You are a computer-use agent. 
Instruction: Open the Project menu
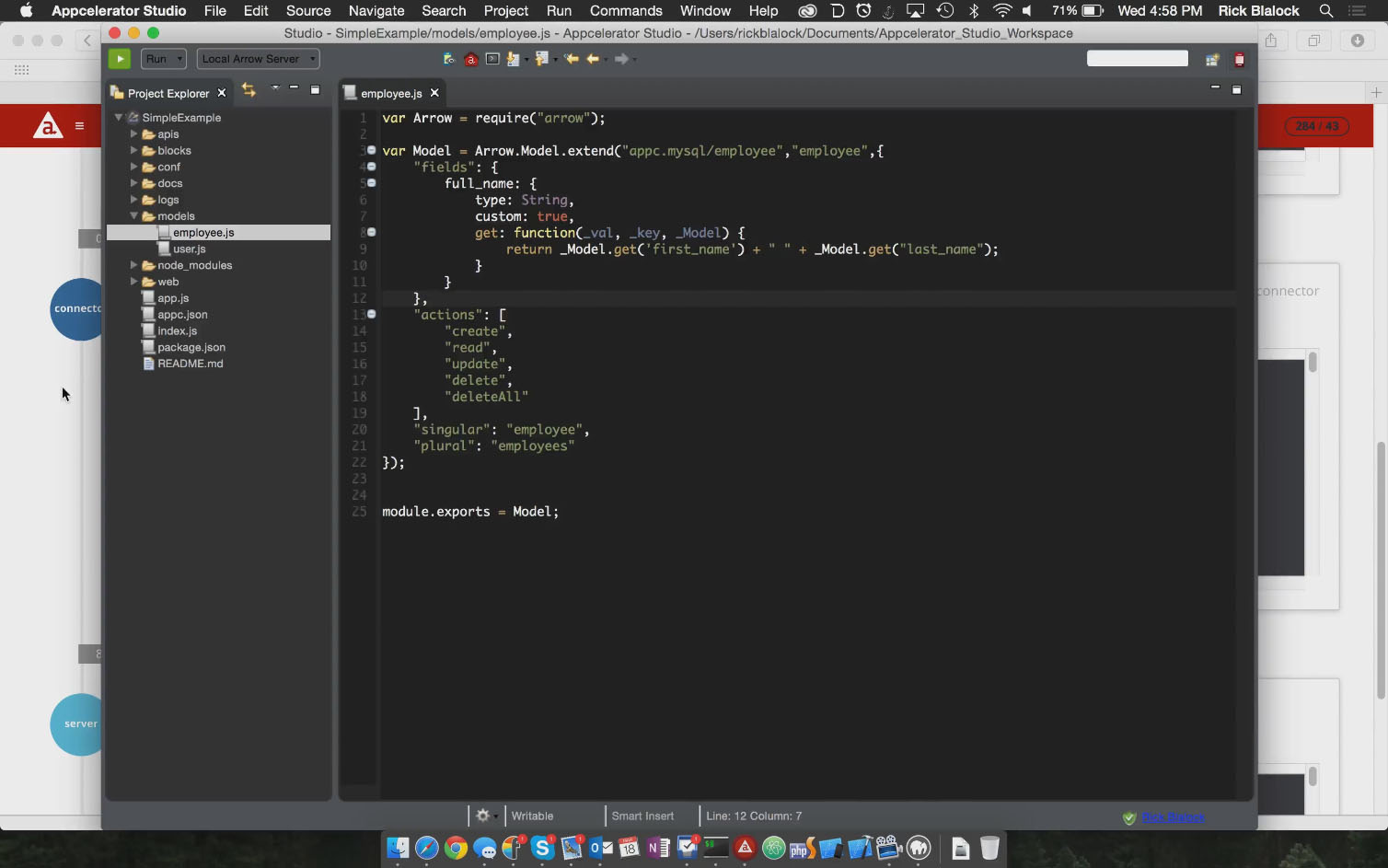tap(506, 11)
